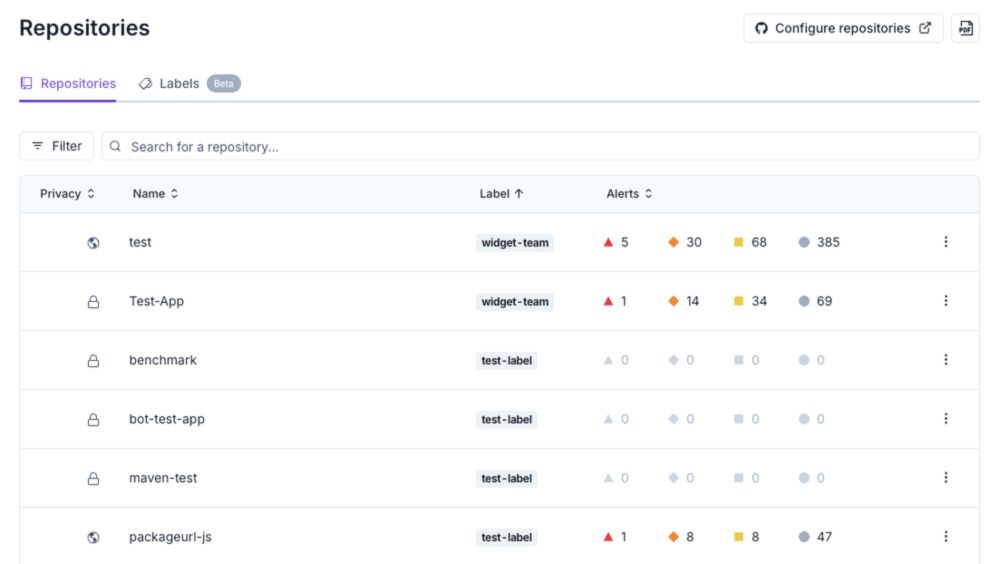Open the kebab menu for packageurl-js

click(945, 537)
